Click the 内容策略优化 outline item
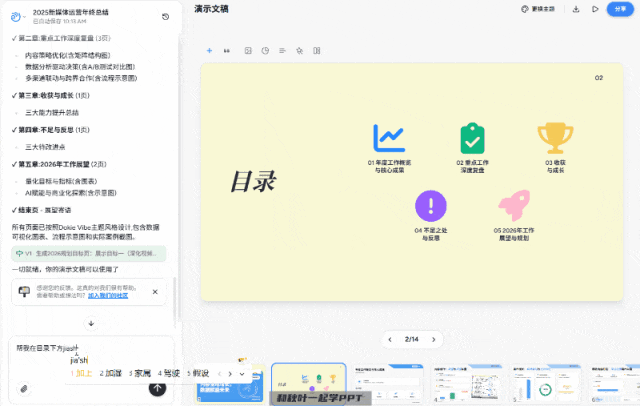The width and height of the screenshot is (640, 406). click(67, 55)
